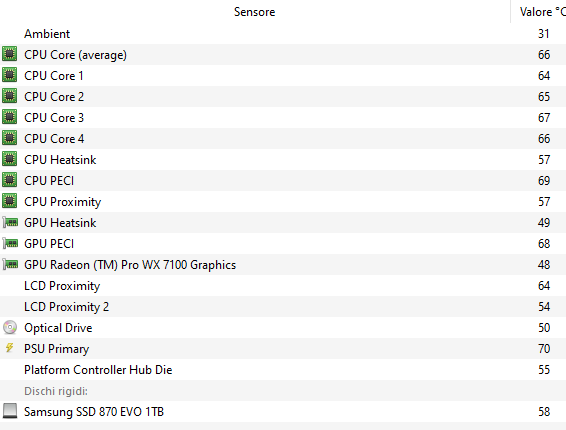Sort by the Valore °C column header

(539, 12)
